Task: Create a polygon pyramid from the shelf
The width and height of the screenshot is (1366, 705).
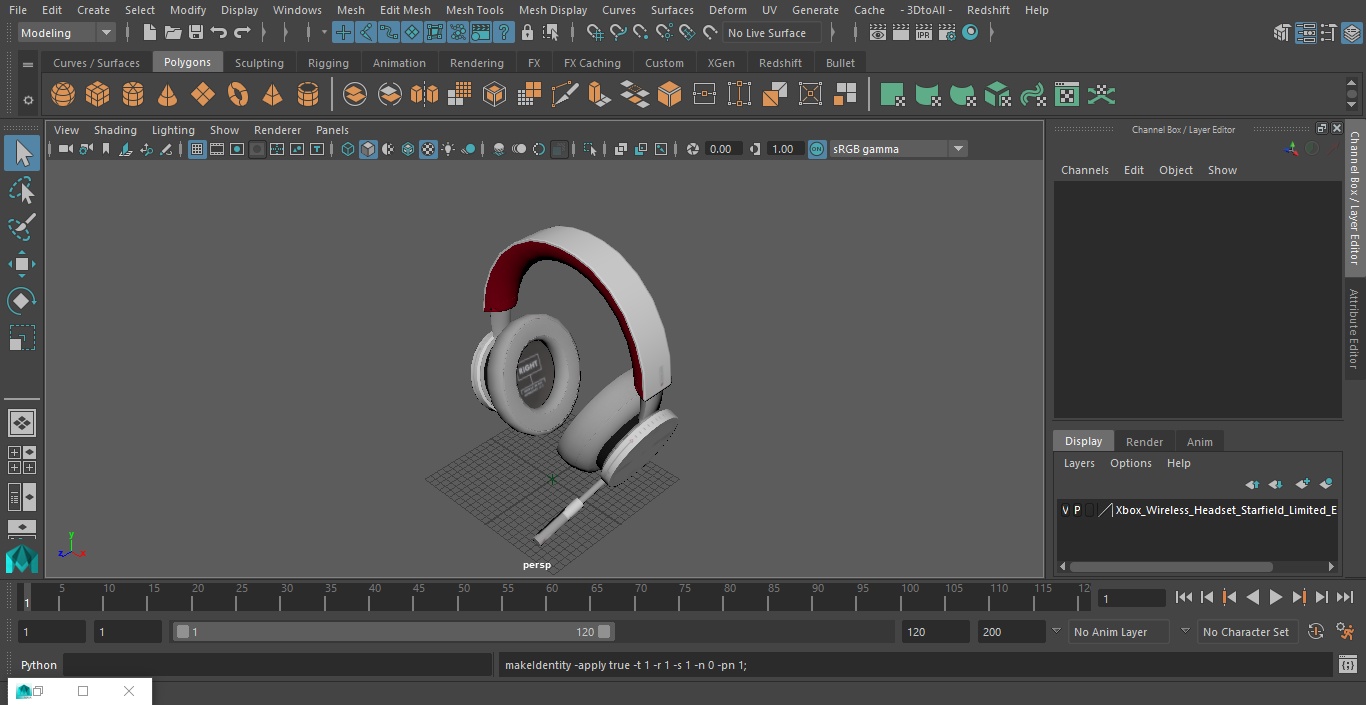Action: (x=273, y=95)
